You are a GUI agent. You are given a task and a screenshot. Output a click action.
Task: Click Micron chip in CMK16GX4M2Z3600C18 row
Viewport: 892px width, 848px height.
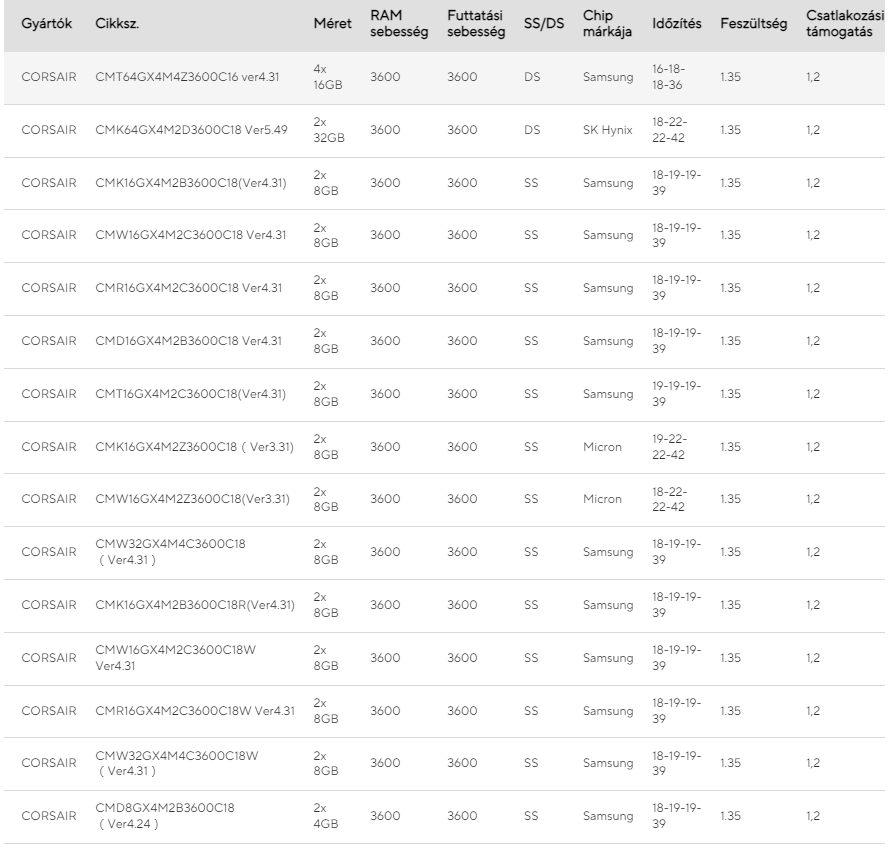(602, 446)
